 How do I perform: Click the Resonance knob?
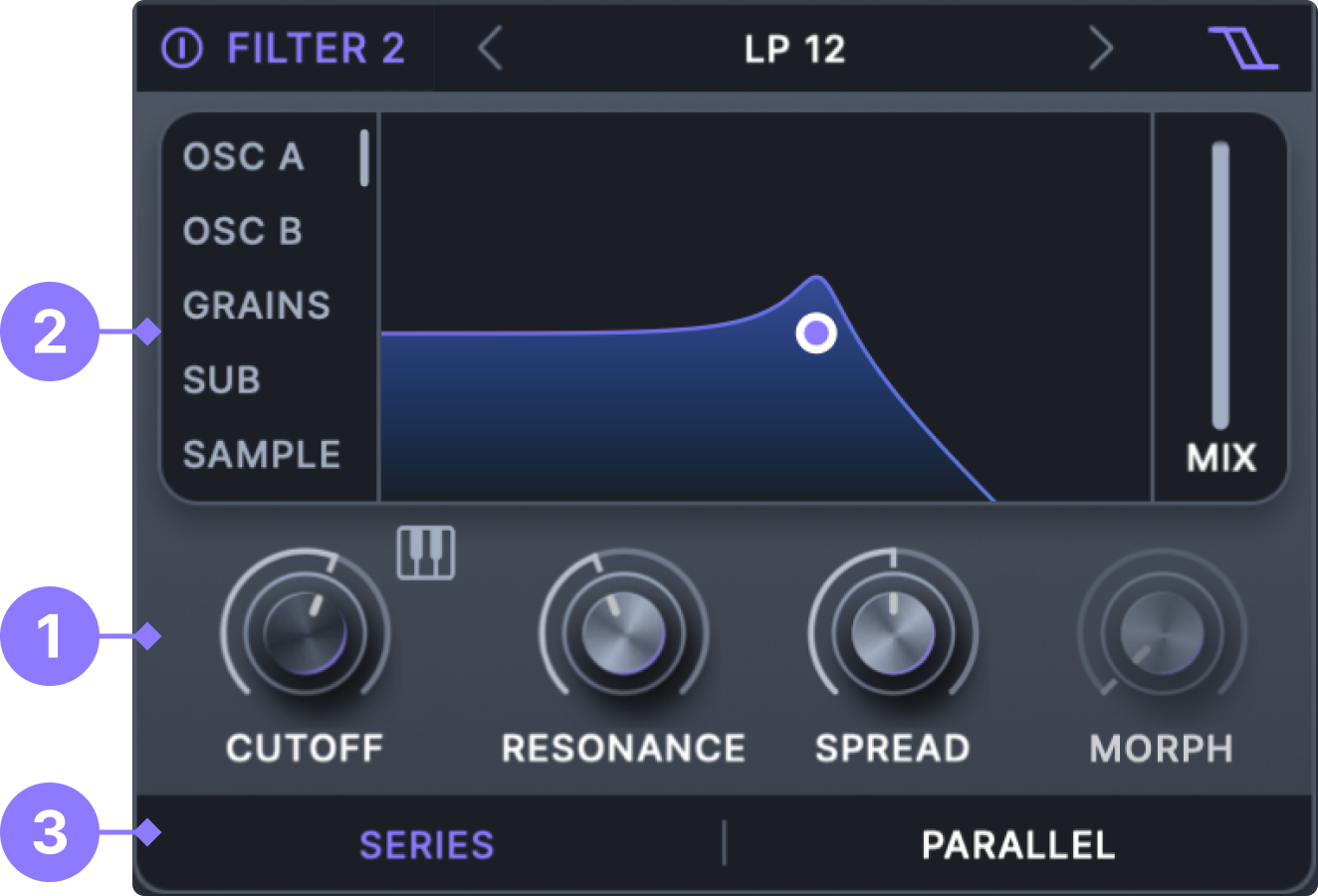click(x=623, y=633)
